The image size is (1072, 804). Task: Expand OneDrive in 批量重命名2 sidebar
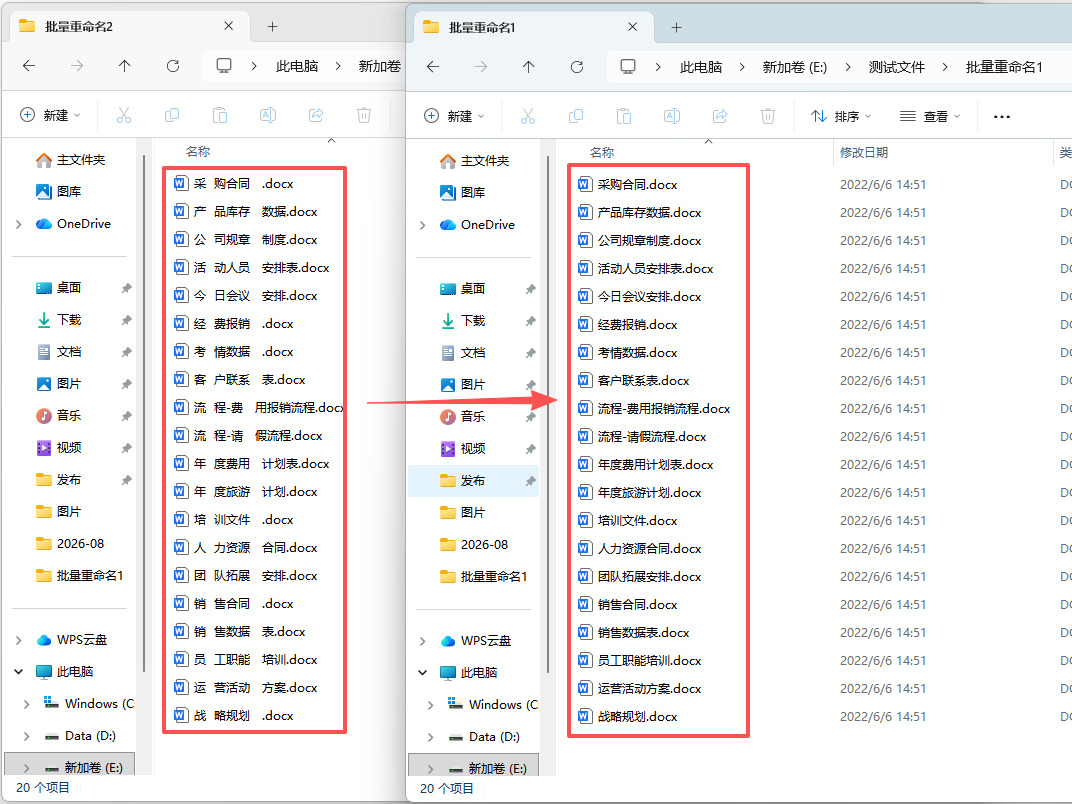point(18,224)
